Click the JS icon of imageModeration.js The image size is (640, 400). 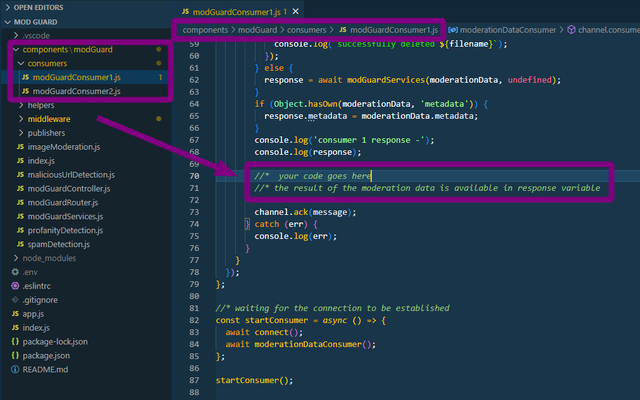pyautogui.click(x=20, y=147)
